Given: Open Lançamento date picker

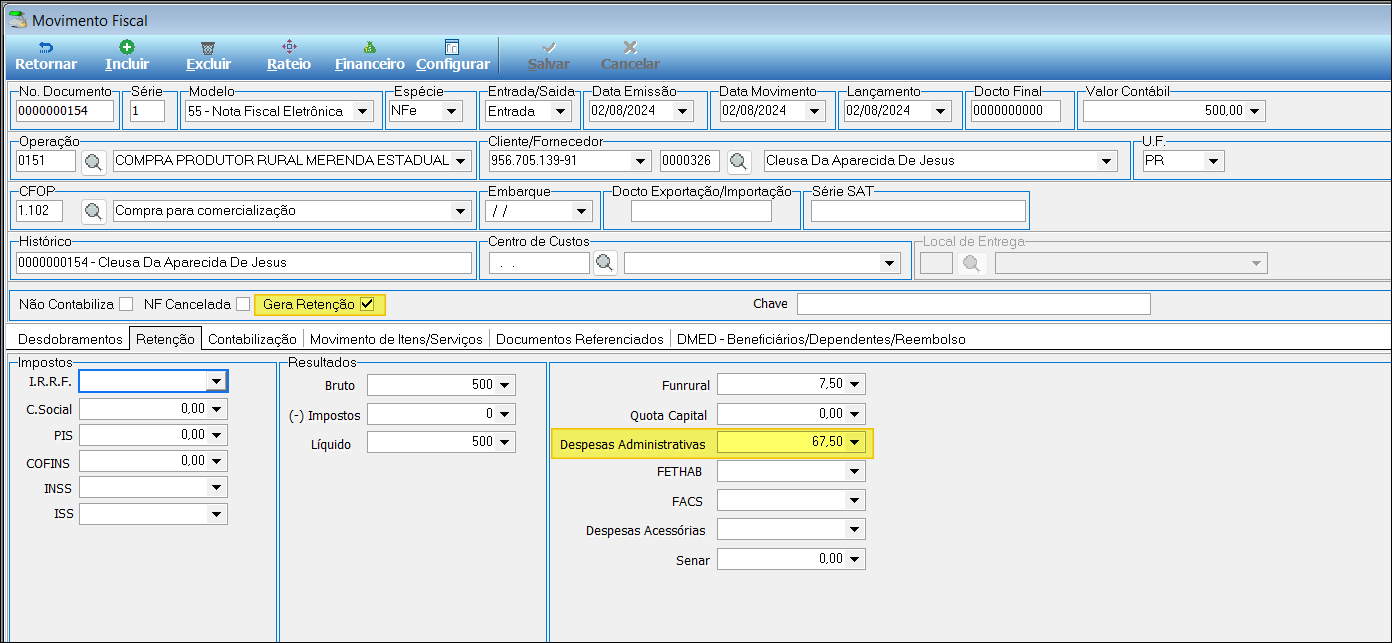Looking at the screenshot, I should 940,111.
